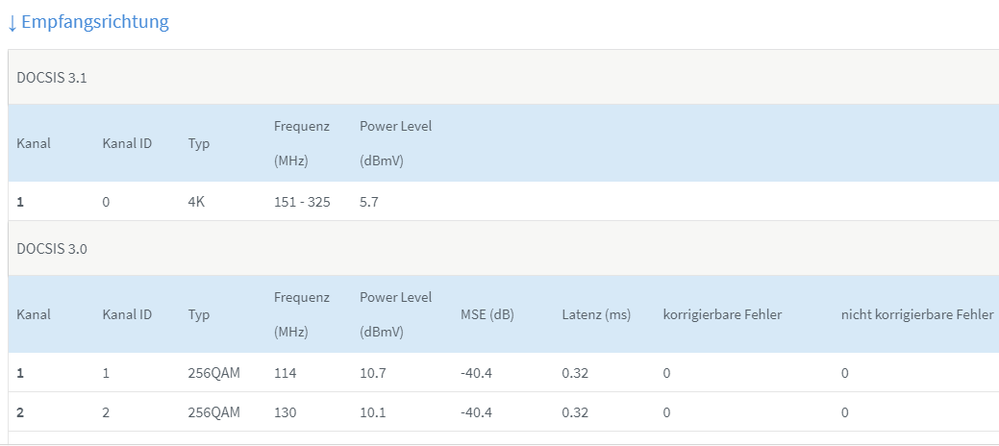Viewport: 999px width, 446px height.
Task: Select the 10.1 power level cell
Action: pos(372,412)
